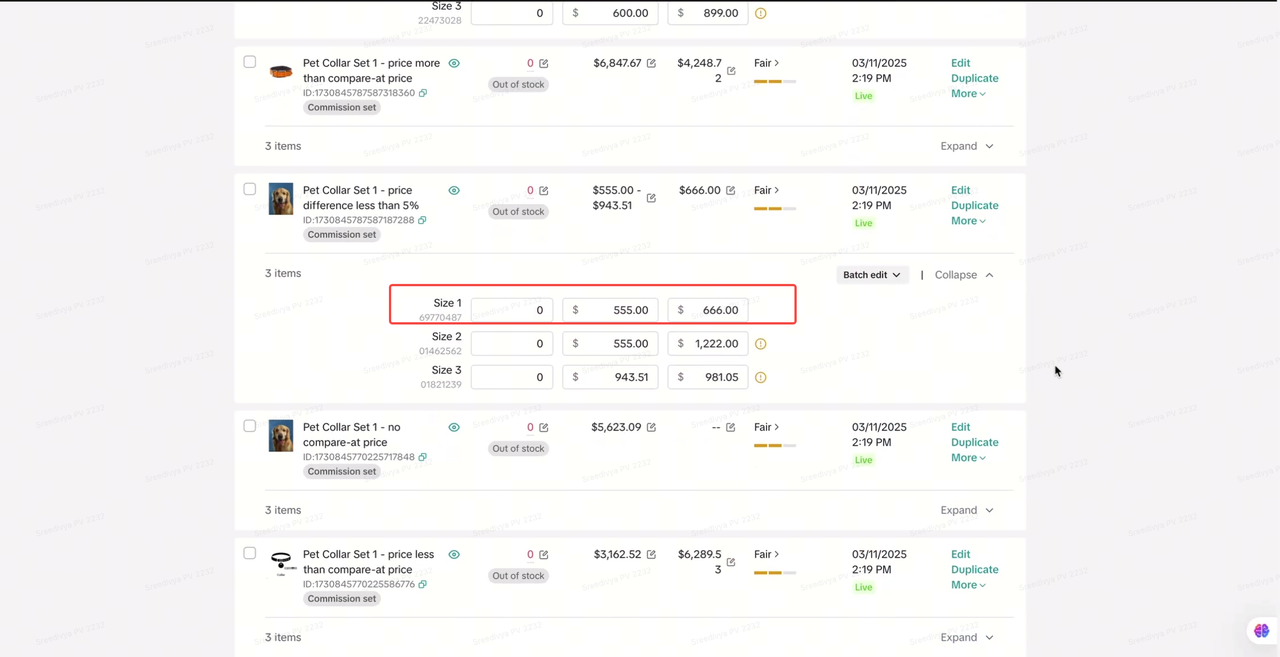The width and height of the screenshot is (1280, 657).
Task: Open the Batch edit dropdown
Action: [871, 275]
